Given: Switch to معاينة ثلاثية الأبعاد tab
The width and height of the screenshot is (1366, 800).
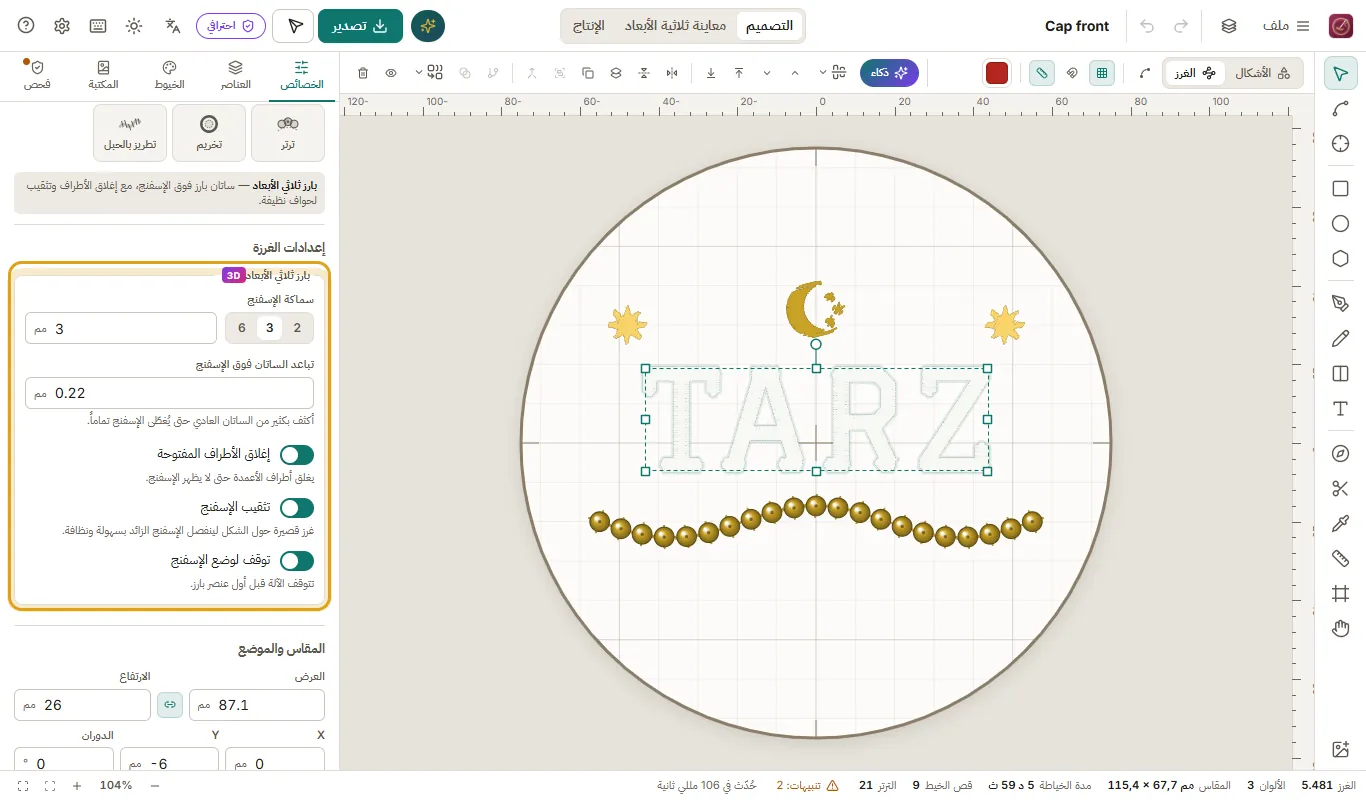Looking at the screenshot, I should 674,26.
